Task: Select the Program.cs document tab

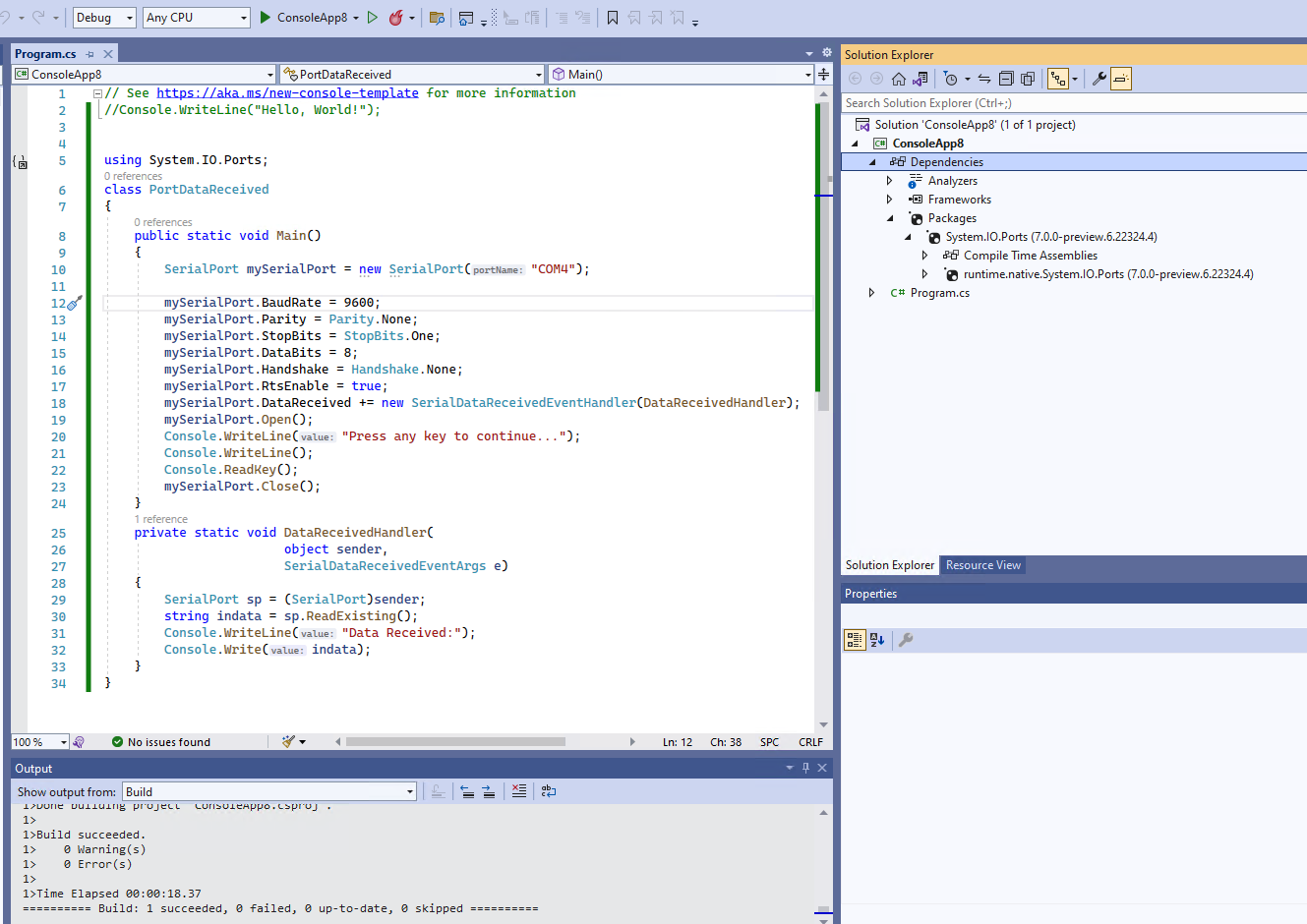Action: (44, 54)
